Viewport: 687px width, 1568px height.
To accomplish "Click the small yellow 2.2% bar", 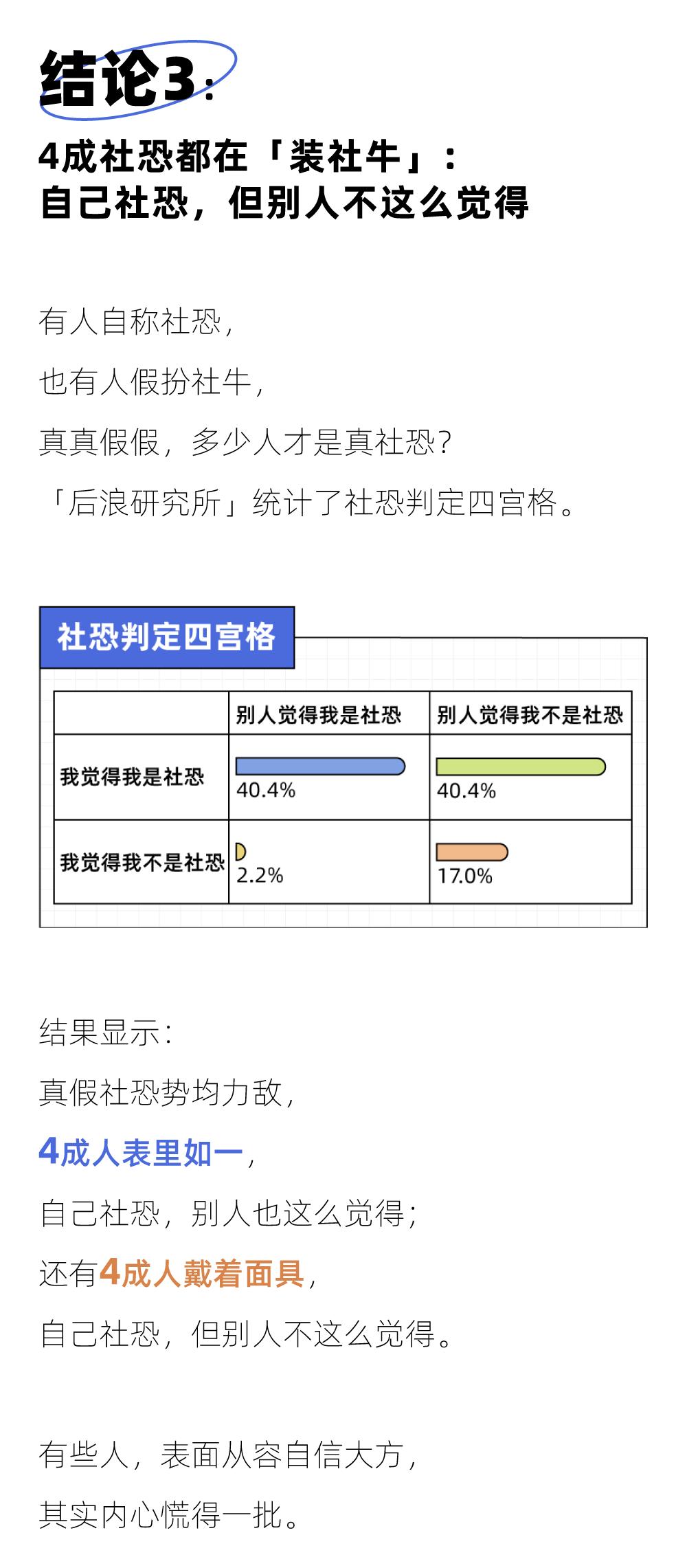I will click(x=240, y=852).
